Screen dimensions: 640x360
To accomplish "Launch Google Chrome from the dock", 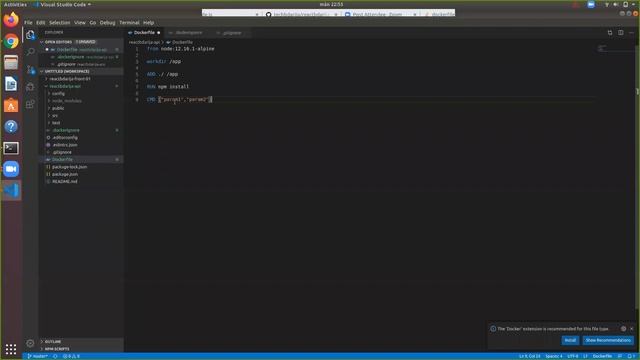I will 11,41.
